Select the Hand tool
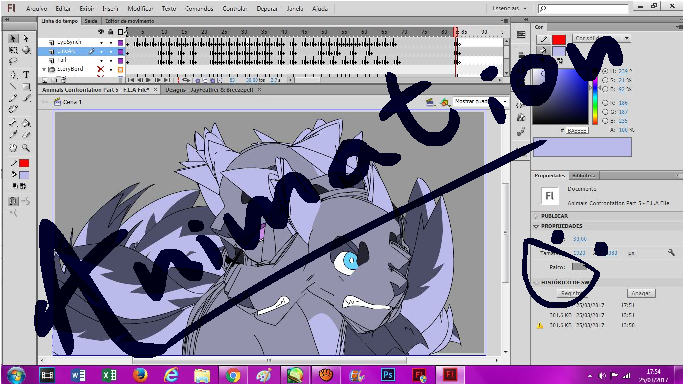The height and width of the screenshot is (384, 683). pyautogui.click(x=13, y=148)
